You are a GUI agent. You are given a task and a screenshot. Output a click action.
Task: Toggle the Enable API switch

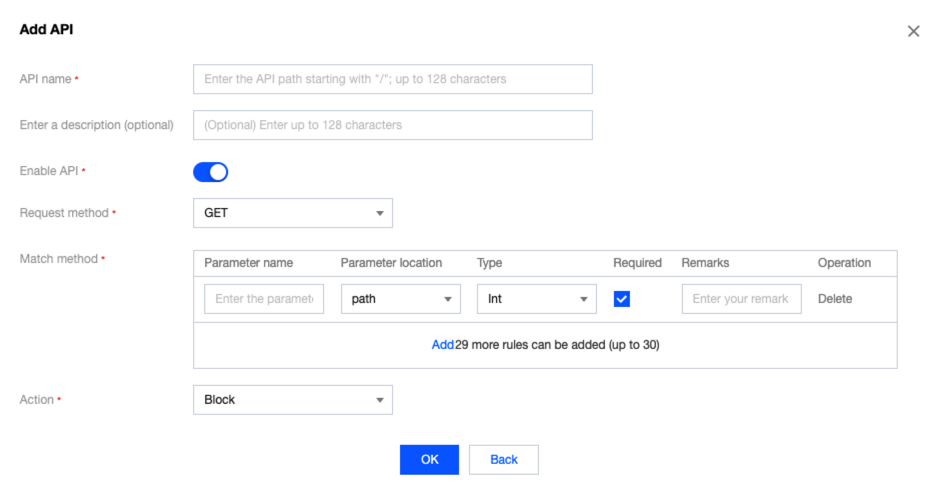(x=210, y=172)
